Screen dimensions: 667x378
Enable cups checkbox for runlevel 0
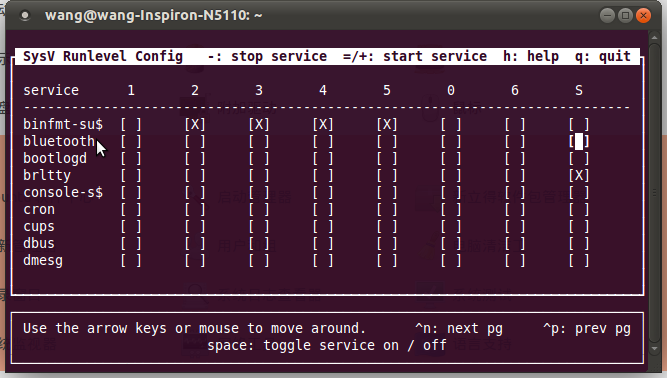click(451, 226)
